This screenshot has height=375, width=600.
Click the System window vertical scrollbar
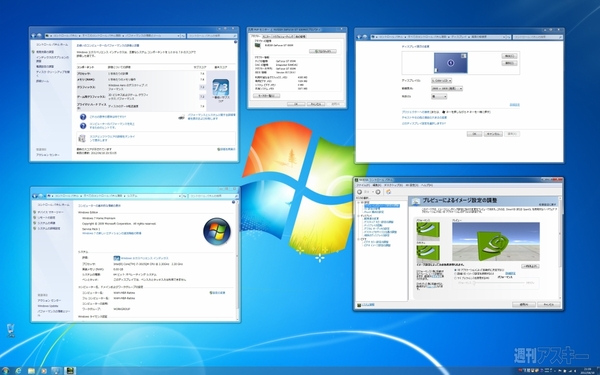pyautogui.click(x=238, y=260)
